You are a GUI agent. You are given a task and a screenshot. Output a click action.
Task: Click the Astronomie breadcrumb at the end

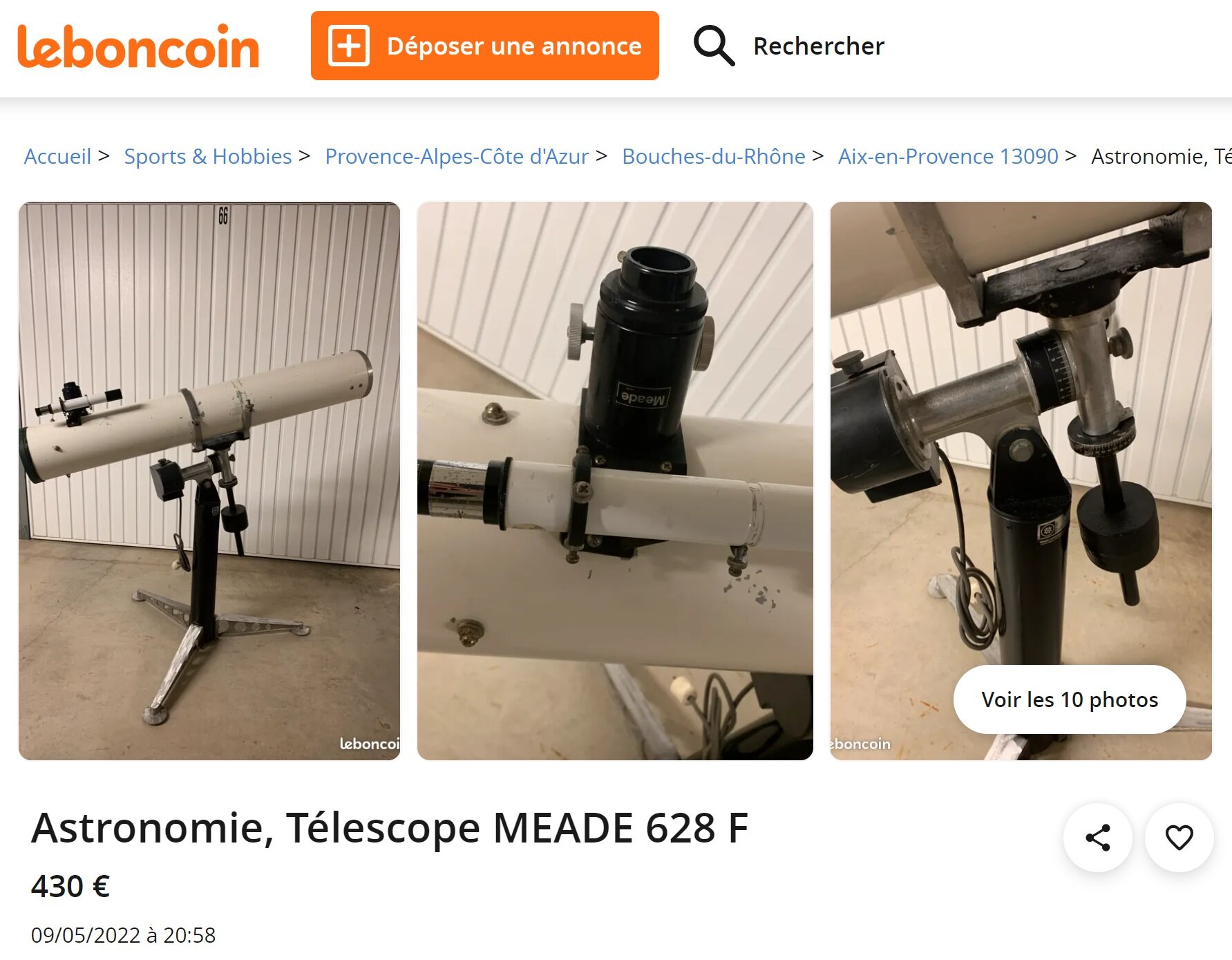tap(1161, 156)
